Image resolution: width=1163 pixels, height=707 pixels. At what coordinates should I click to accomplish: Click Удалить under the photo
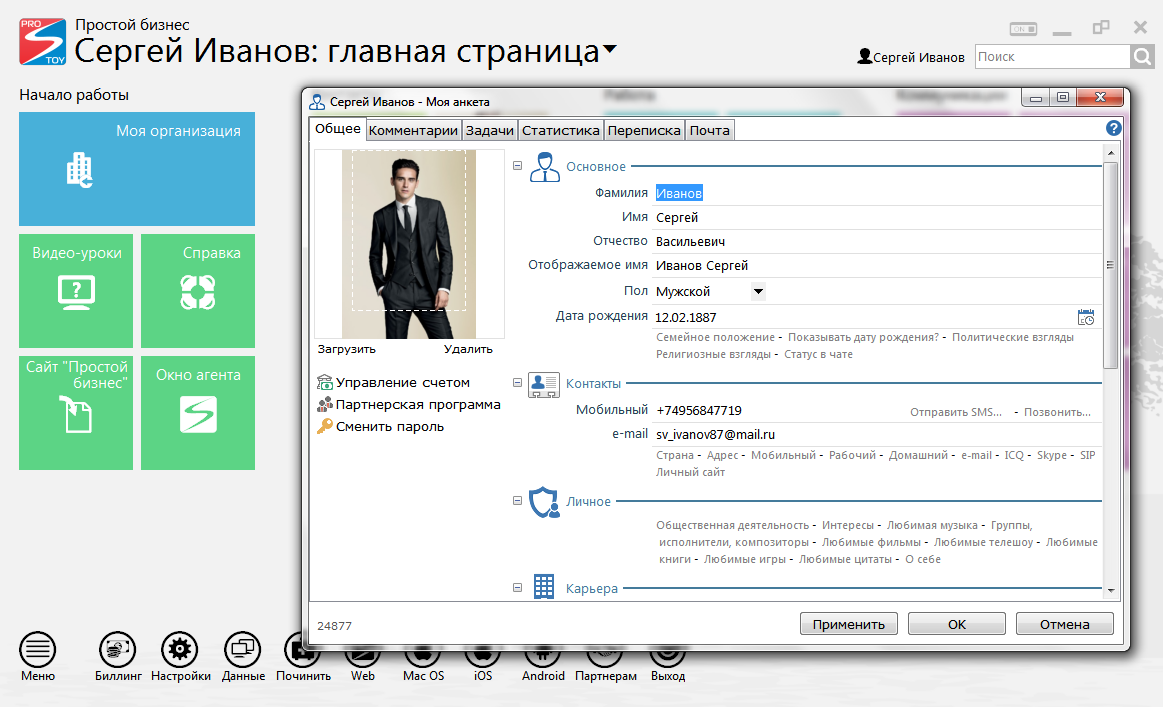(x=468, y=349)
